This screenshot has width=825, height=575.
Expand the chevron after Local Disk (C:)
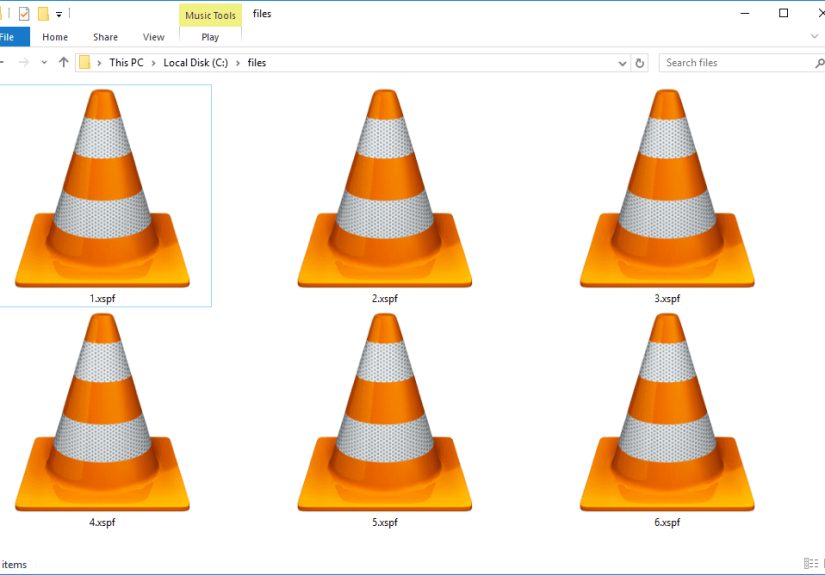click(238, 63)
